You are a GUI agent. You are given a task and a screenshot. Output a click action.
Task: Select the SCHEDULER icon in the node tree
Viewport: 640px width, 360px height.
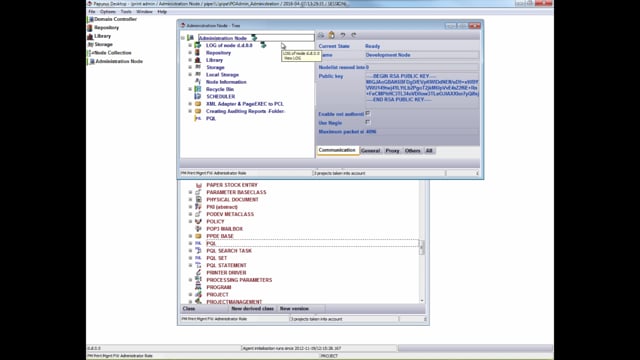(x=198, y=96)
